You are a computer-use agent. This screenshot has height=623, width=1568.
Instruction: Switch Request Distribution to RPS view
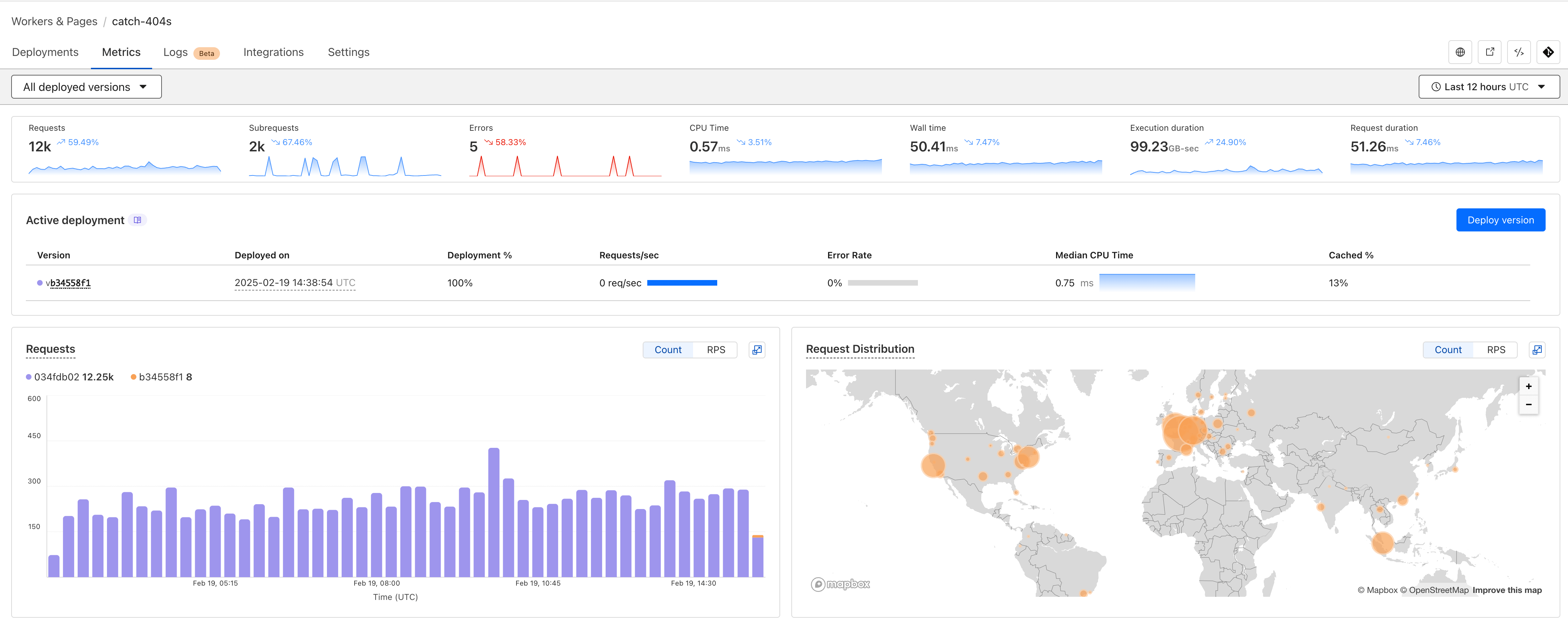click(1496, 350)
